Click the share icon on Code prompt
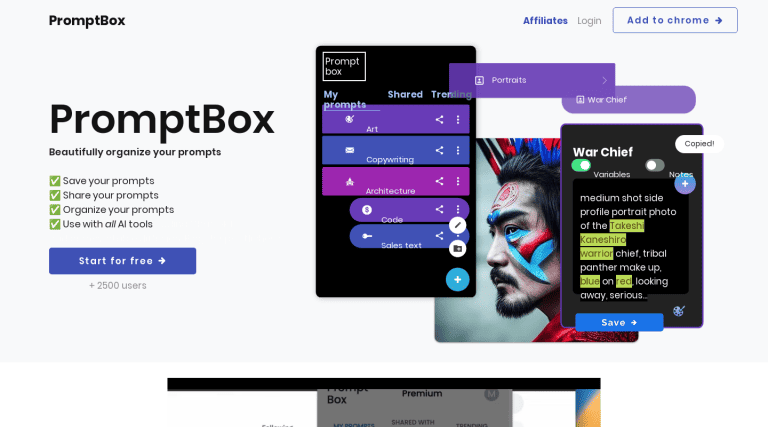Image resolution: width=768 pixels, height=427 pixels. pos(439,210)
